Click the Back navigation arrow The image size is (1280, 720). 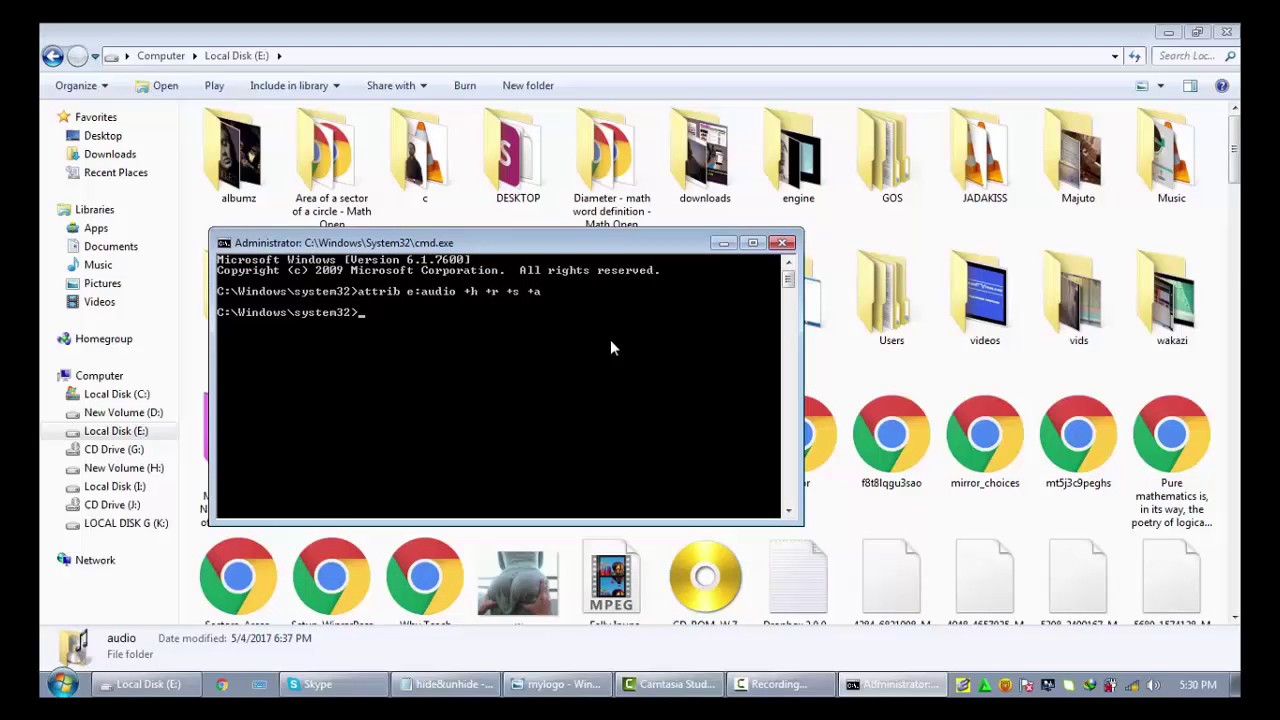(x=53, y=56)
